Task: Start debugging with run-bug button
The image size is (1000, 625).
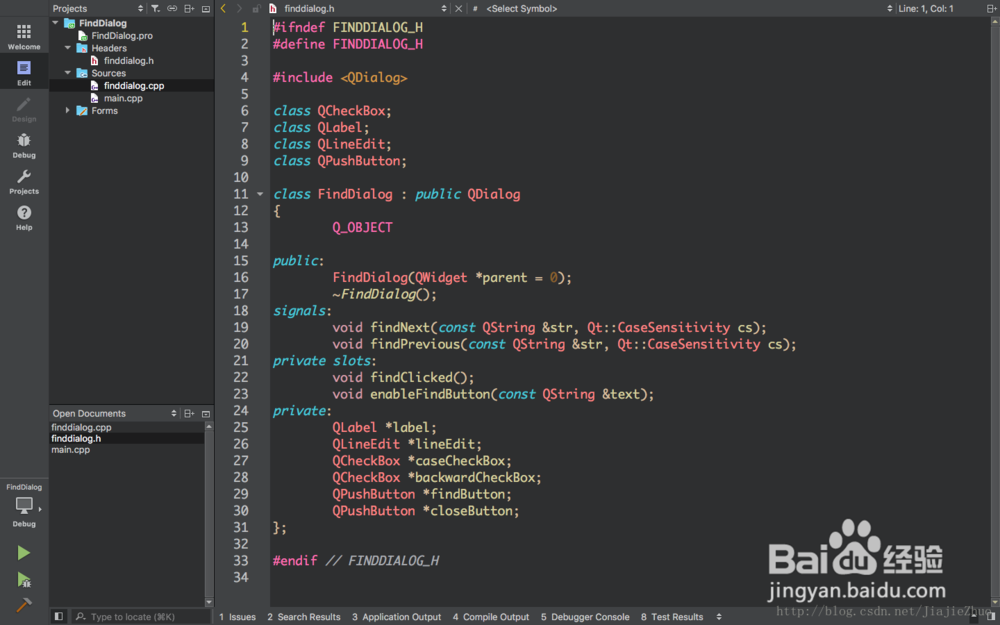Action: click(24, 579)
